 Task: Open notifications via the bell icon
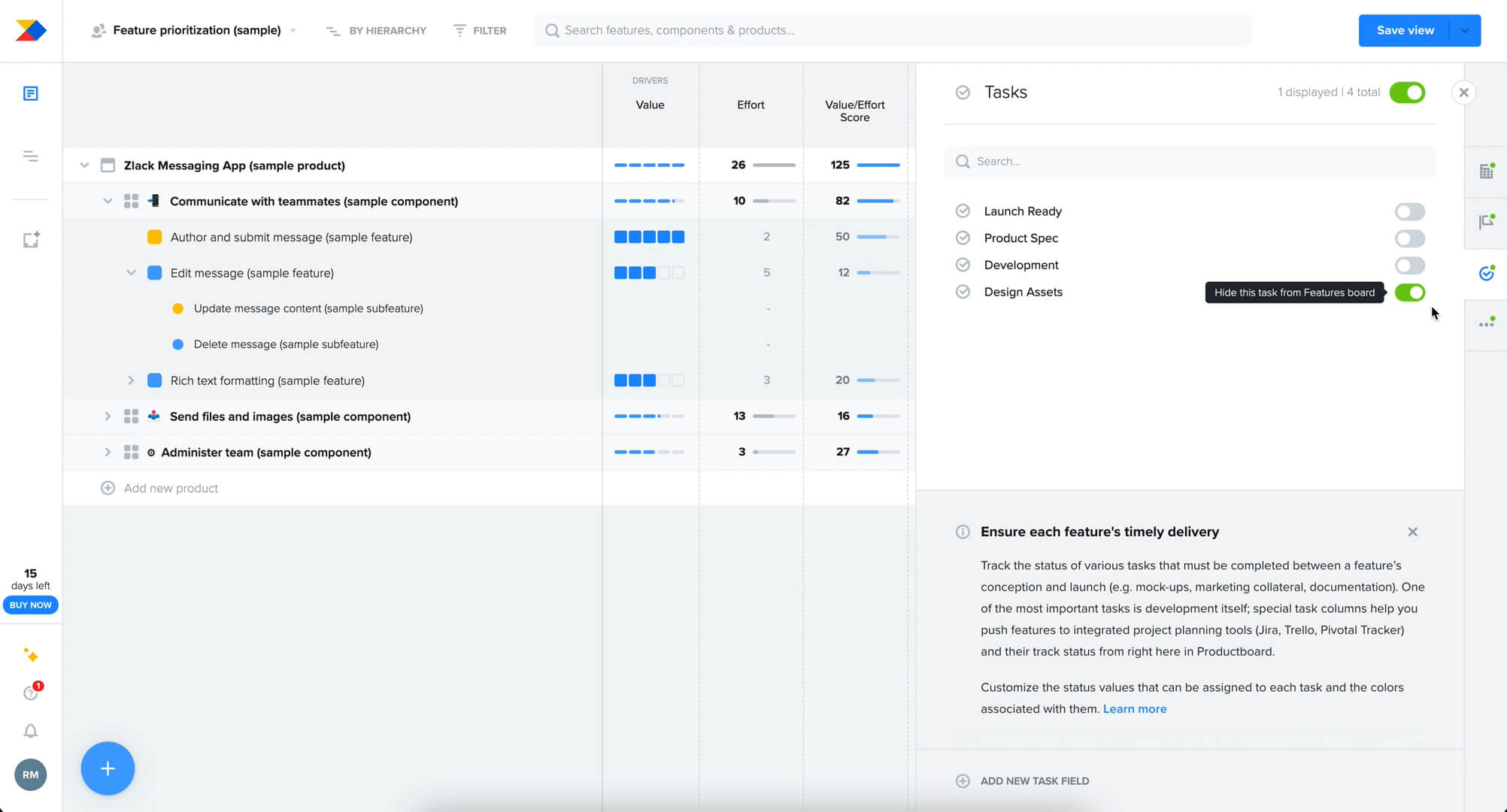point(30,731)
